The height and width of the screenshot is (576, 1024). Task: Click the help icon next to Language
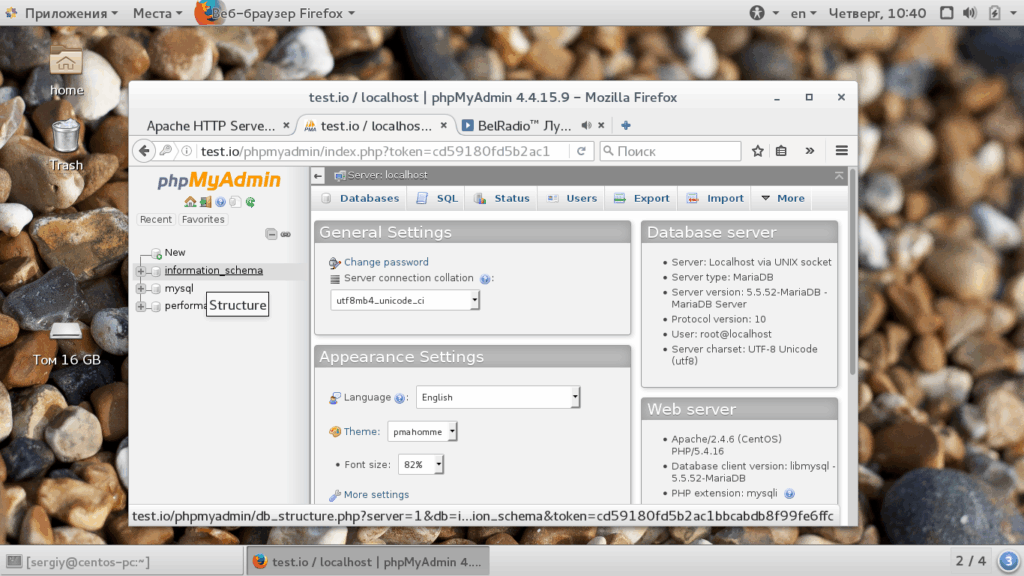[400, 398]
